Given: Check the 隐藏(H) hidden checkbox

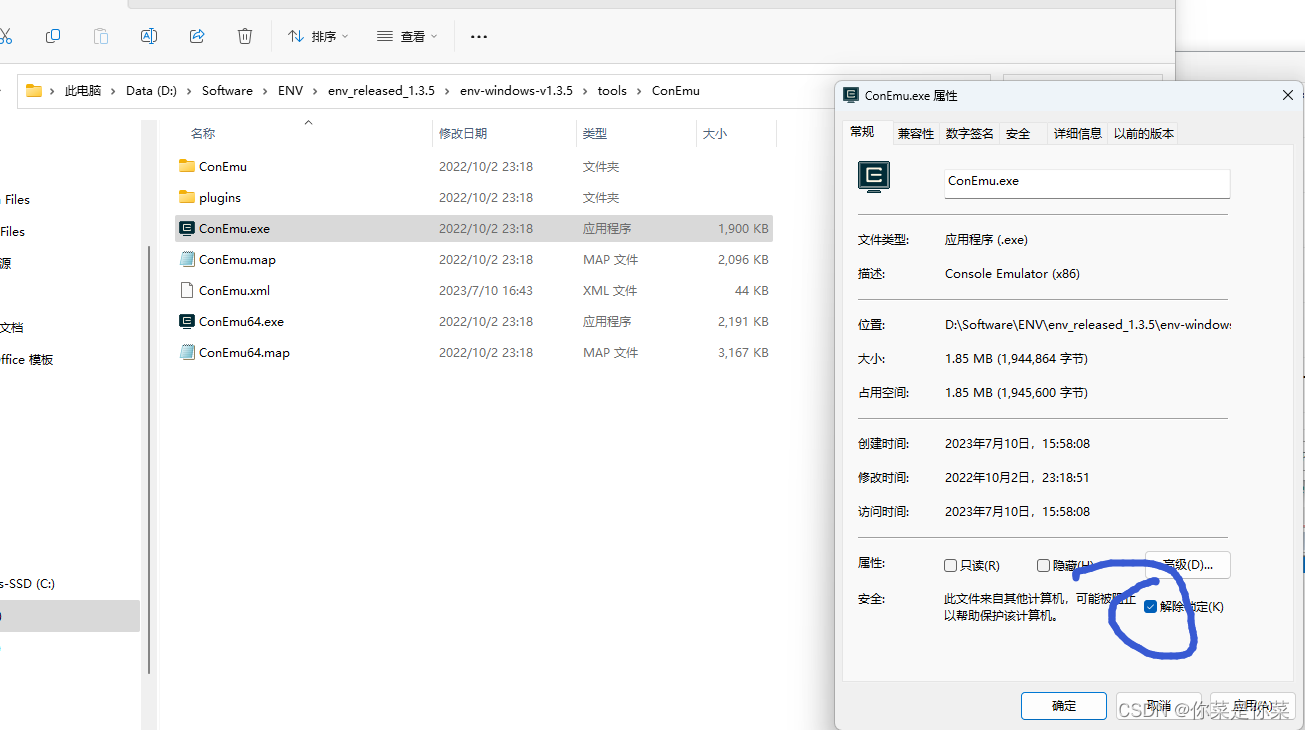Looking at the screenshot, I should [1043, 565].
